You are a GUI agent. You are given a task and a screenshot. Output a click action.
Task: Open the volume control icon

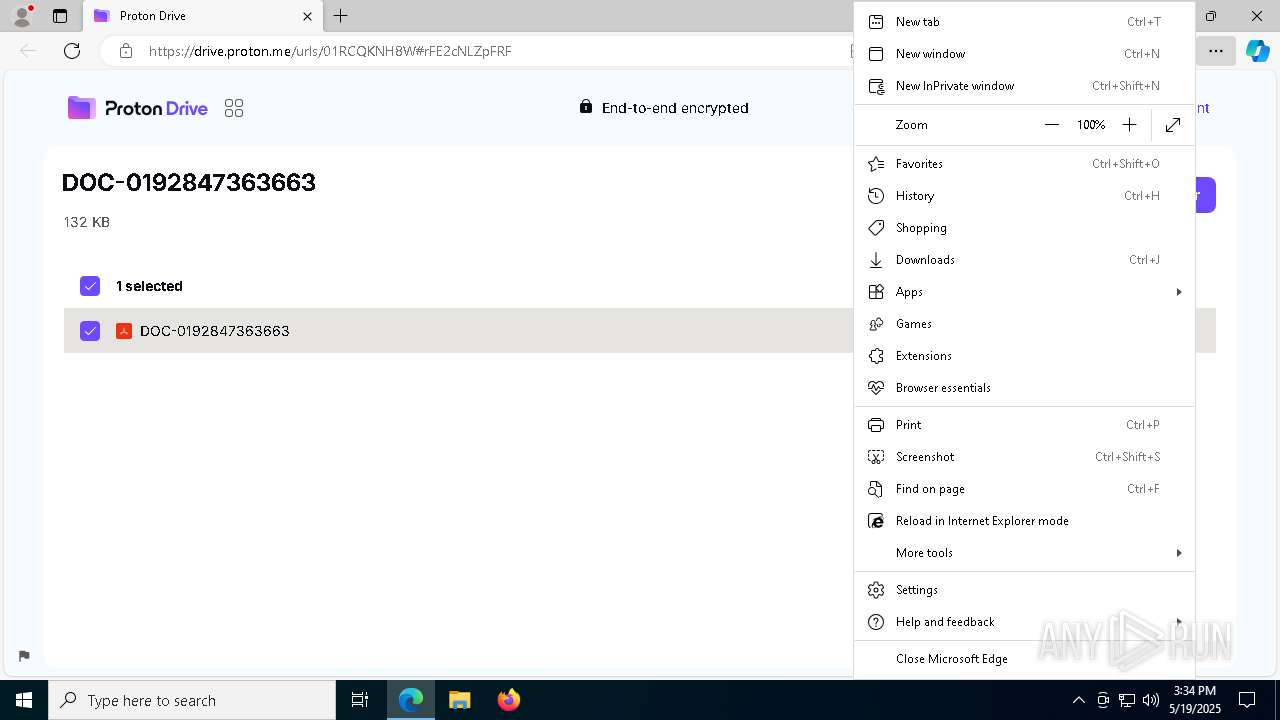[x=1151, y=700]
